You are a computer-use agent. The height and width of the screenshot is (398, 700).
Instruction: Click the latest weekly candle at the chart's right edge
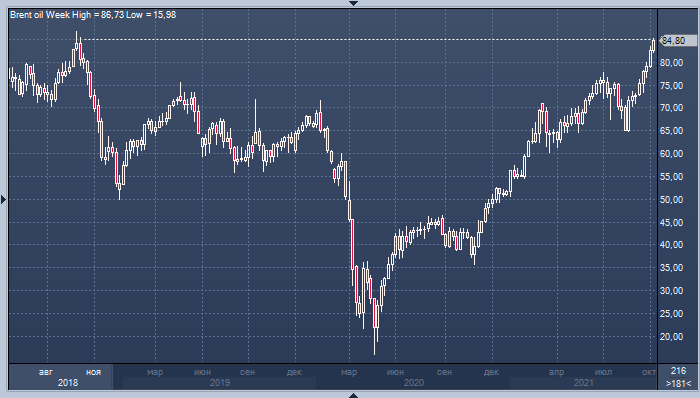click(x=654, y=45)
